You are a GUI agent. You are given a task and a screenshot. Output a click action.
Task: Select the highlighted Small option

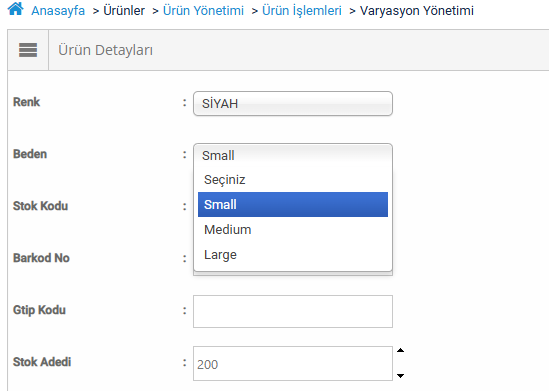click(293, 204)
